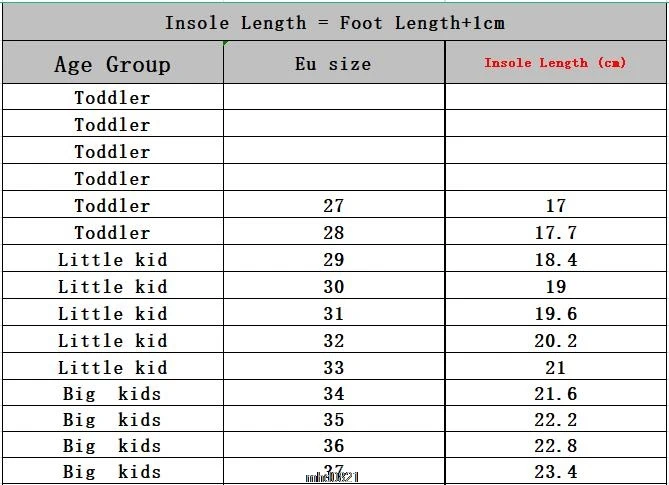Select the Big kids cell beside size 34
The height and width of the screenshot is (485, 669).
pyautogui.click(x=112, y=394)
